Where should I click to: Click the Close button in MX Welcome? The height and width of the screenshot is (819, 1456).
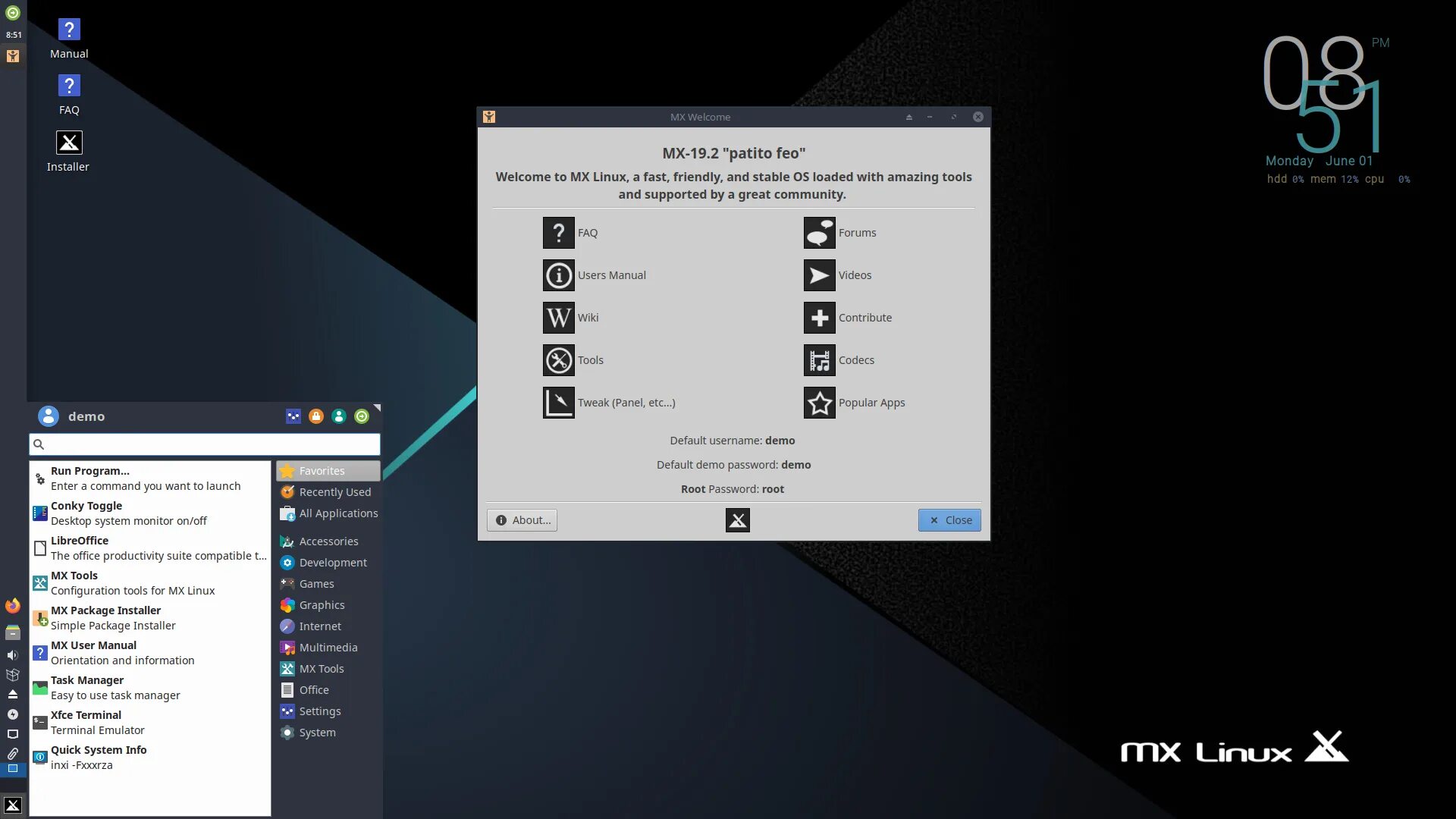coord(949,520)
